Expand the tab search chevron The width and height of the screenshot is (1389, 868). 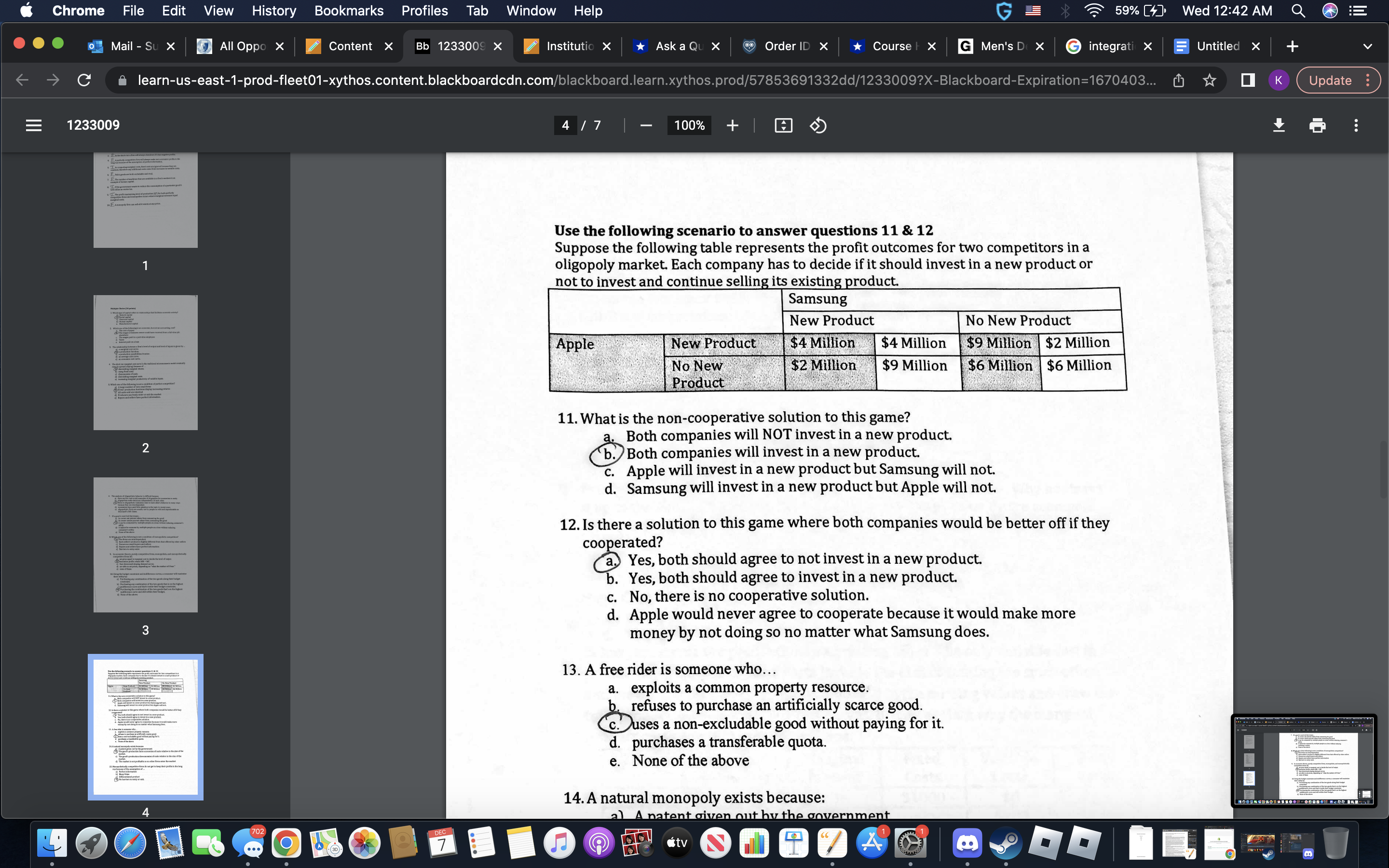[1367, 46]
